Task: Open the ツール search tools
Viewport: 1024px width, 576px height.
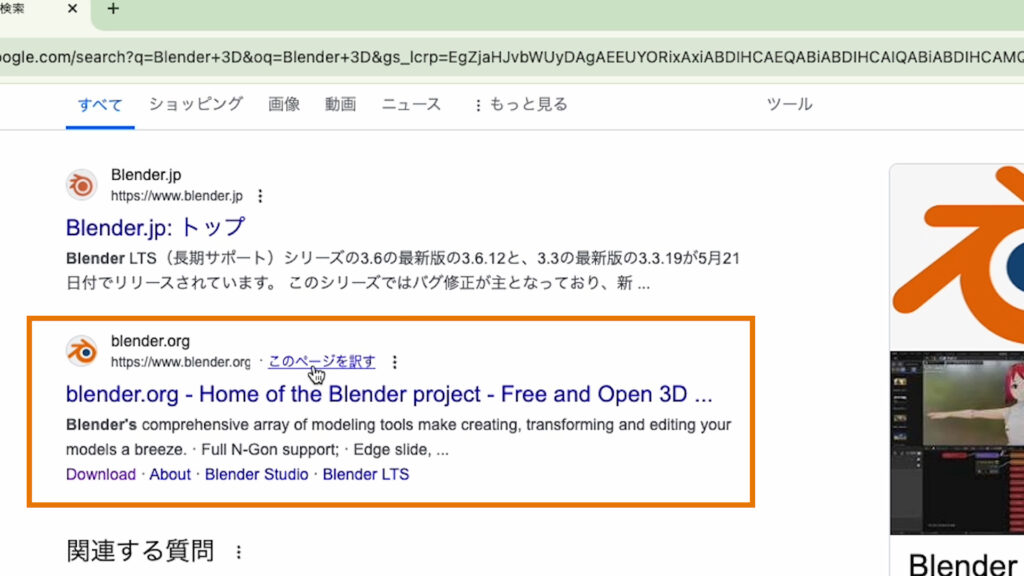Action: (790, 104)
